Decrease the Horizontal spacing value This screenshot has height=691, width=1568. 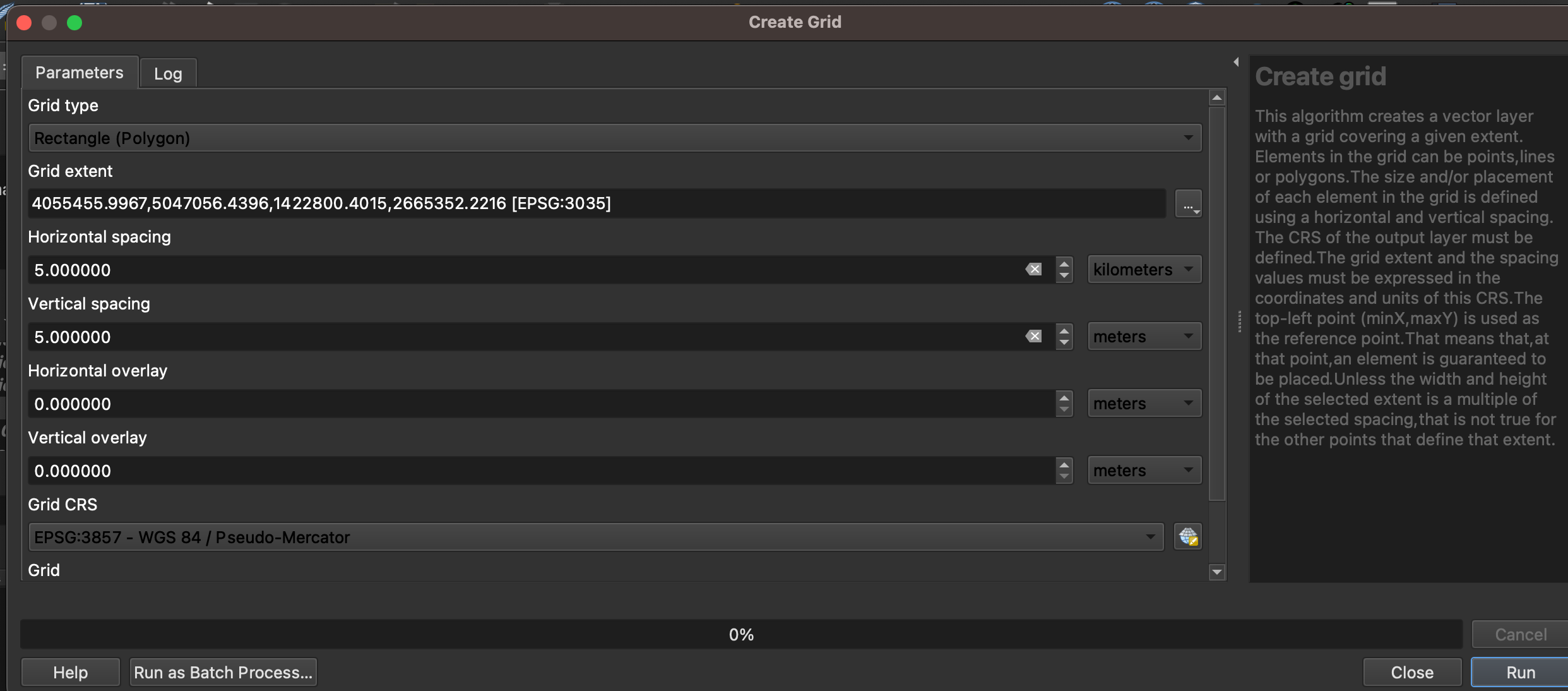1064,276
